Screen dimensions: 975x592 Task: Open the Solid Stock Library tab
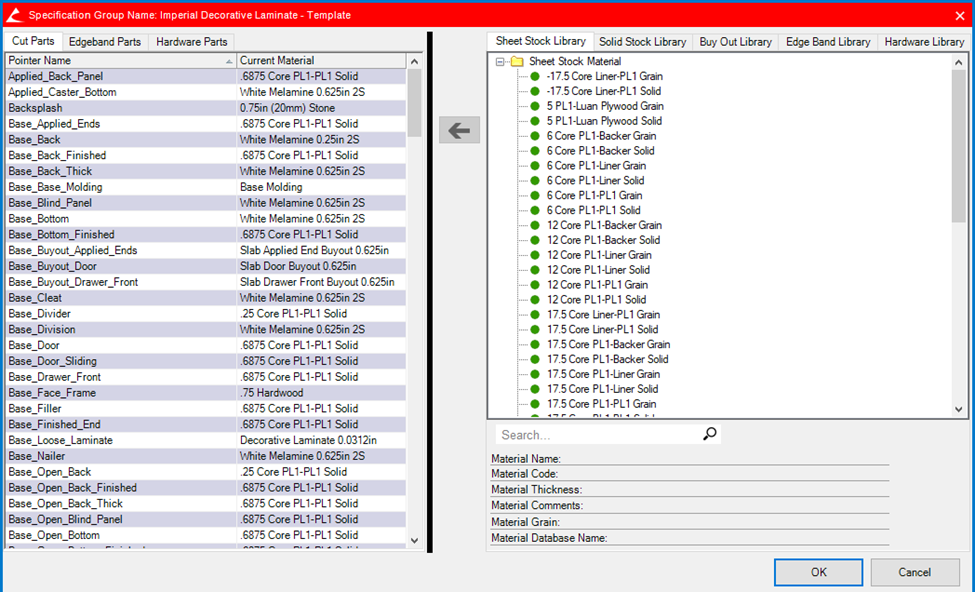(x=642, y=42)
